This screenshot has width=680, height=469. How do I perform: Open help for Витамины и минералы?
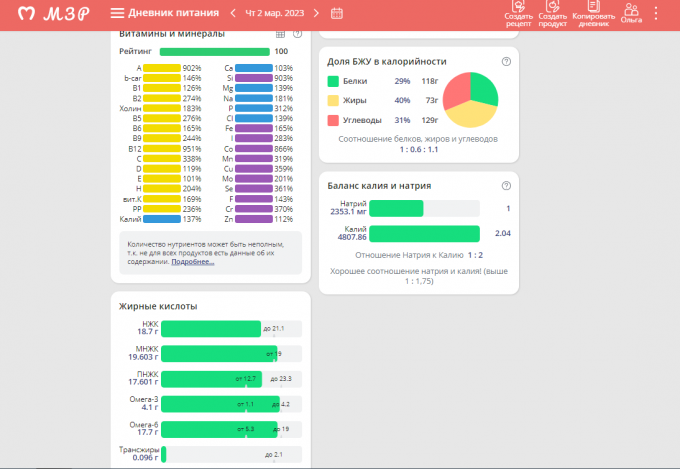click(x=297, y=34)
